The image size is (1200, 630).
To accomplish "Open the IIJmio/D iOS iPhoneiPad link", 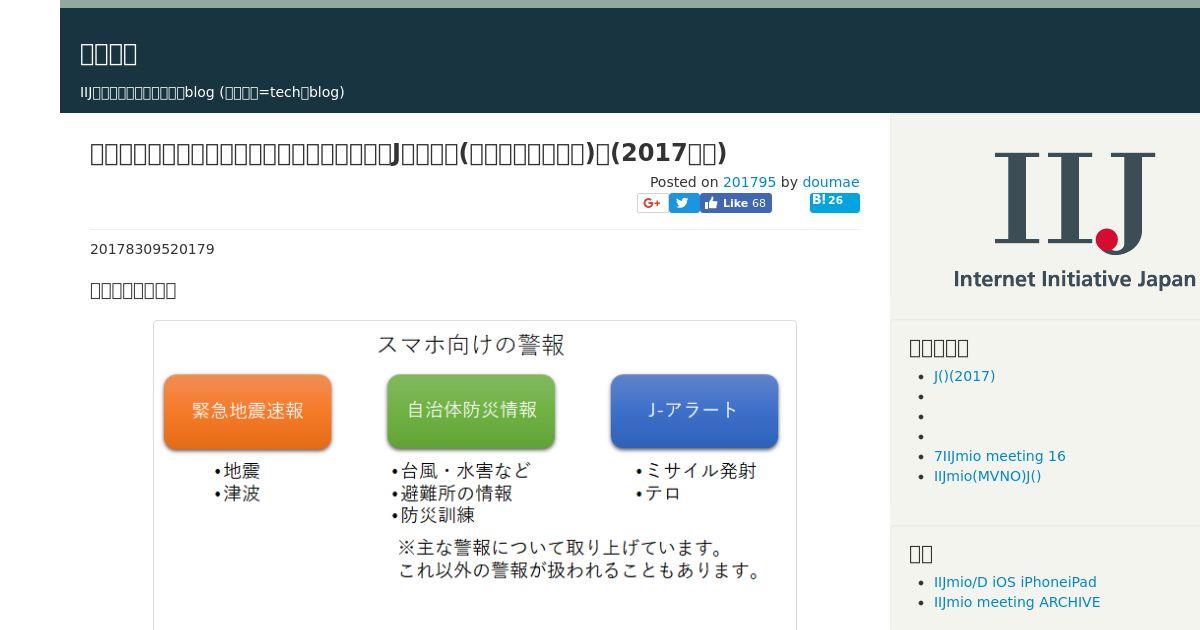I will click(x=1015, y=582).
